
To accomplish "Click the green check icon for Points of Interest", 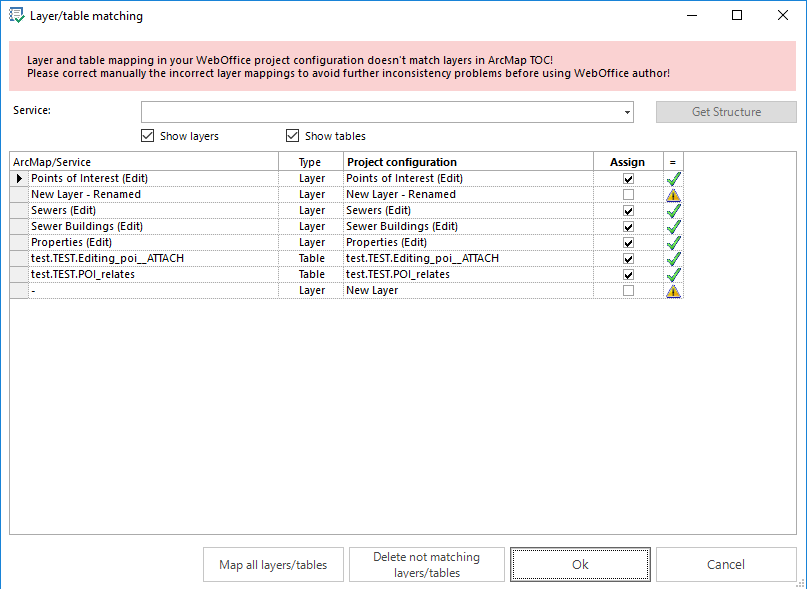I will coord(673,178).
